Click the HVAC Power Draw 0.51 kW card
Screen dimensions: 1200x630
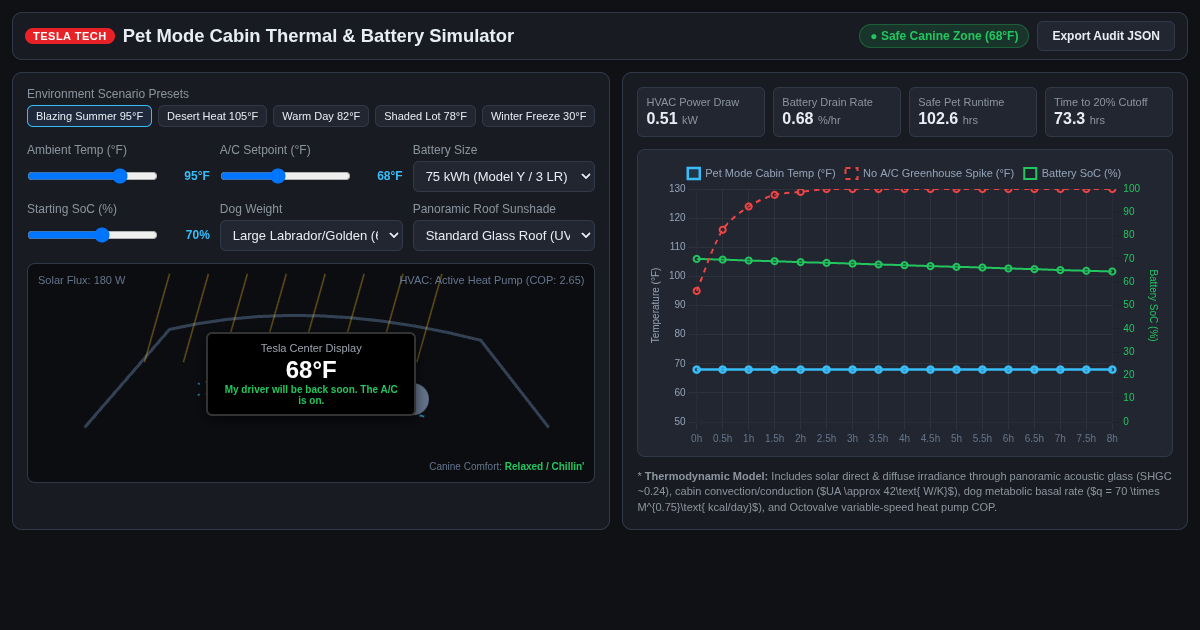click(701, 112)
